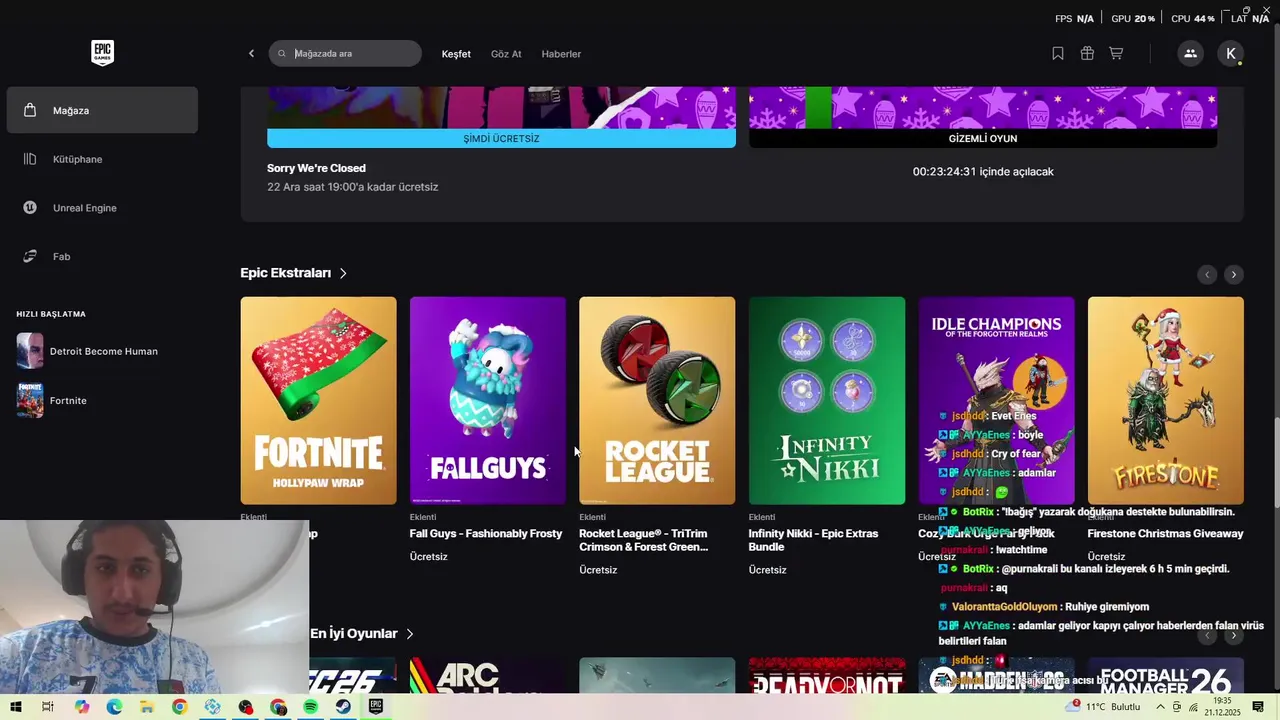
Task: Open Steam from the taskbar
Action: click(343, 707)
